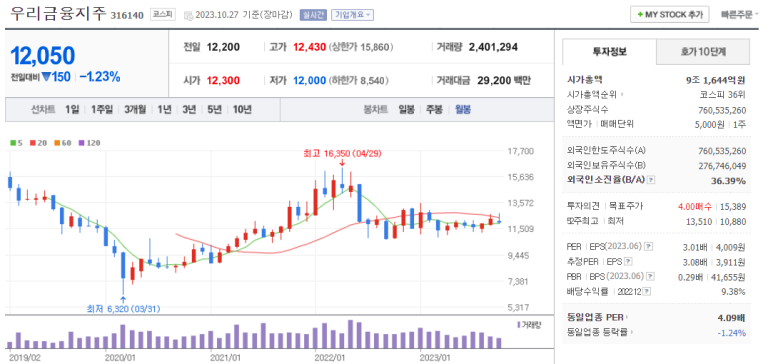
Task: Click the purple 120 moving-average swatch
Action: point(82,144)
